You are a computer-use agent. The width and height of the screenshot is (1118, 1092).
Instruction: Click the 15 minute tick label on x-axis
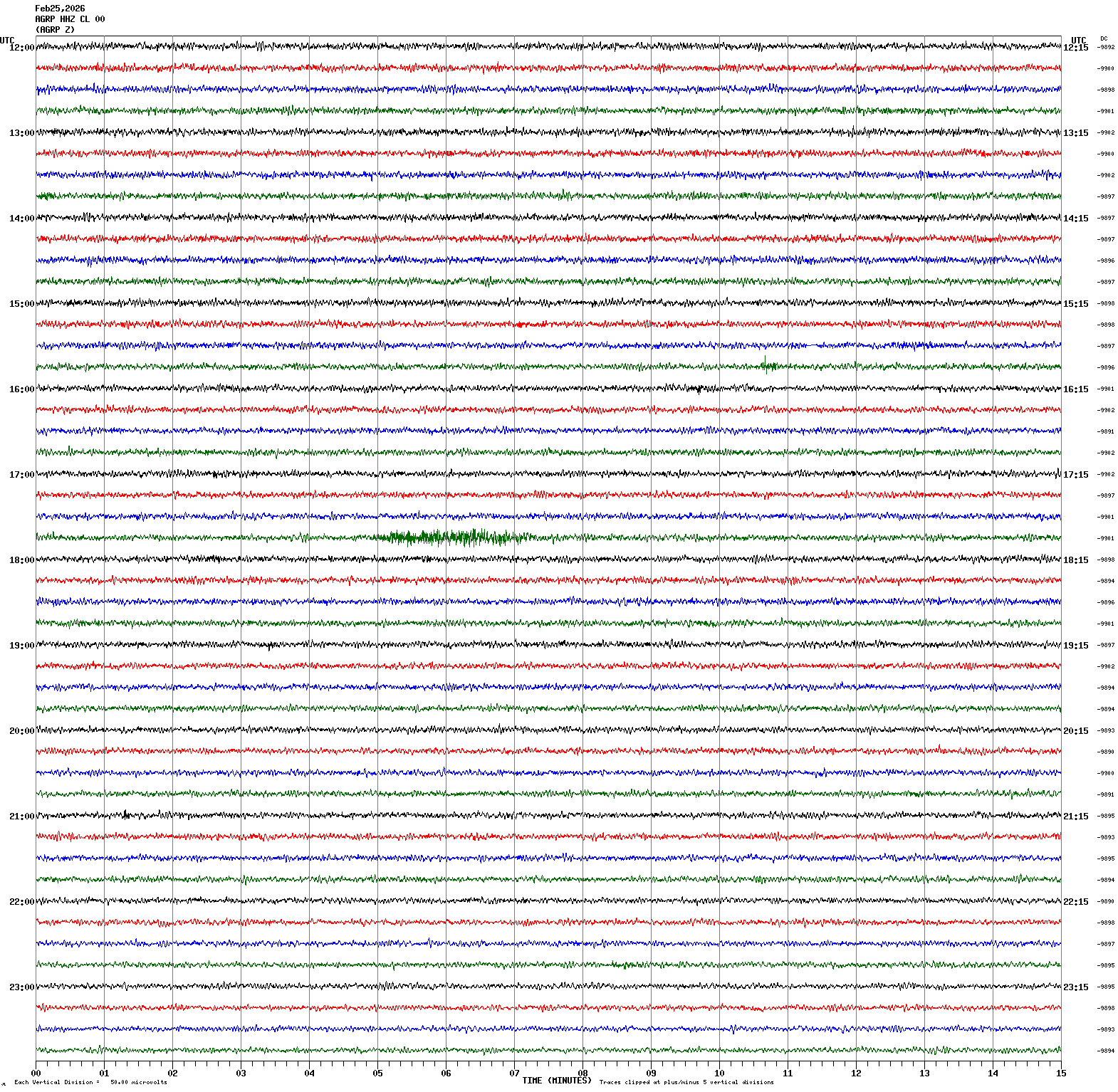point(1061,1073)
